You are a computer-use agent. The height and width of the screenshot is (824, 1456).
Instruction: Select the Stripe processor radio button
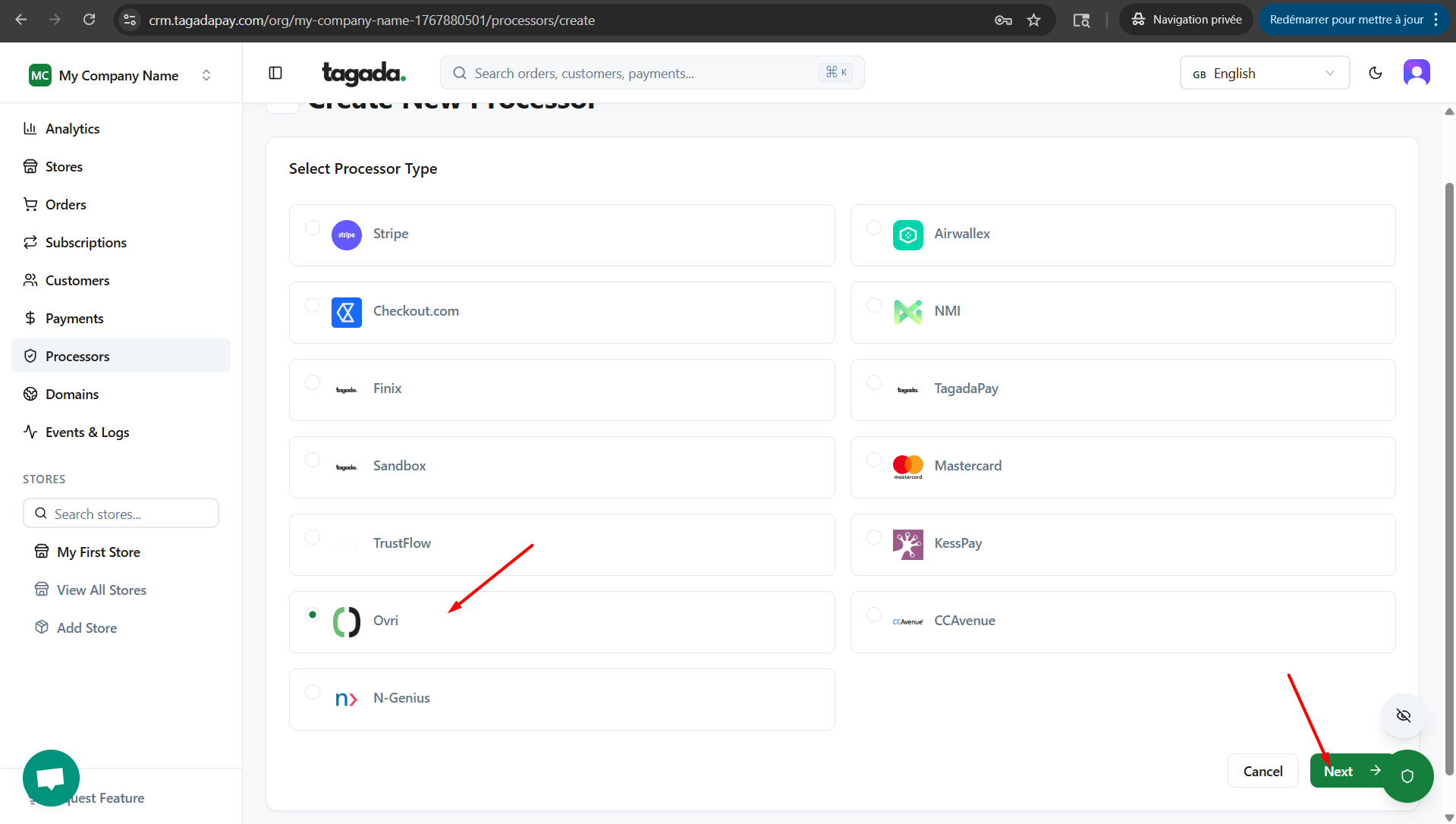(313, 228)
